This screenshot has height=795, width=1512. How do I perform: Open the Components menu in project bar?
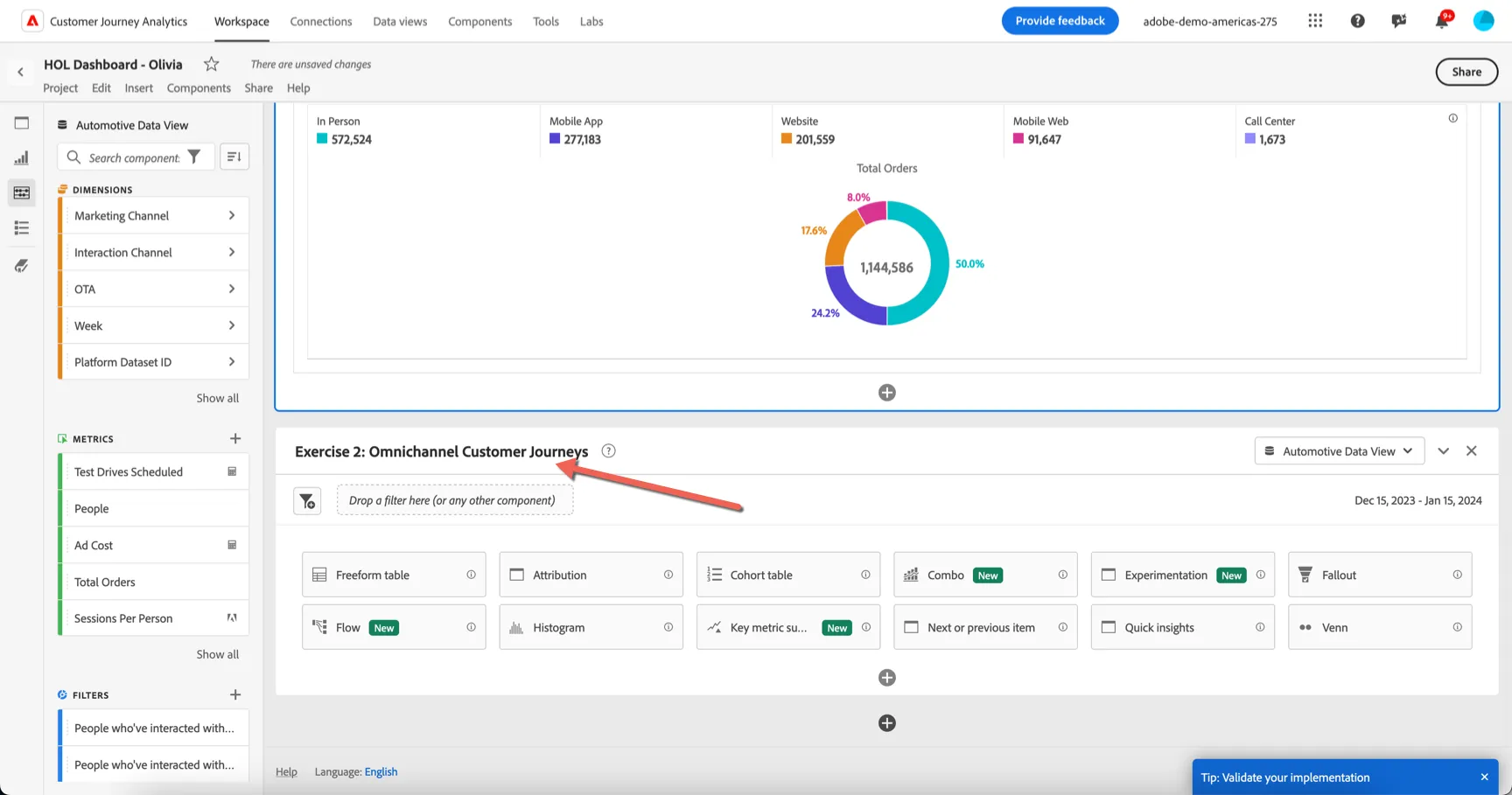(199, 87)
